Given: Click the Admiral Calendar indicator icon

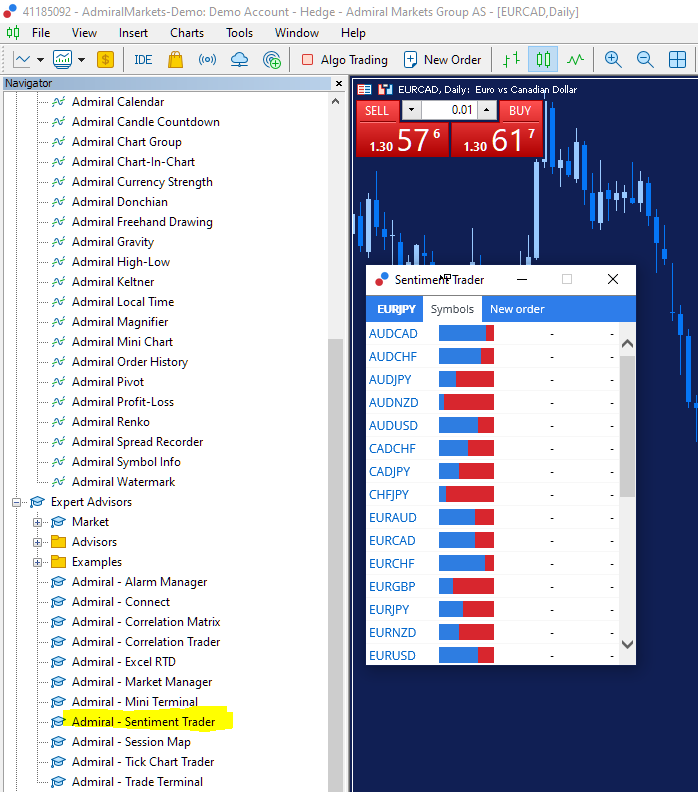Looking at the screenshot, I should pyautogui.click(x=59, y=102).
